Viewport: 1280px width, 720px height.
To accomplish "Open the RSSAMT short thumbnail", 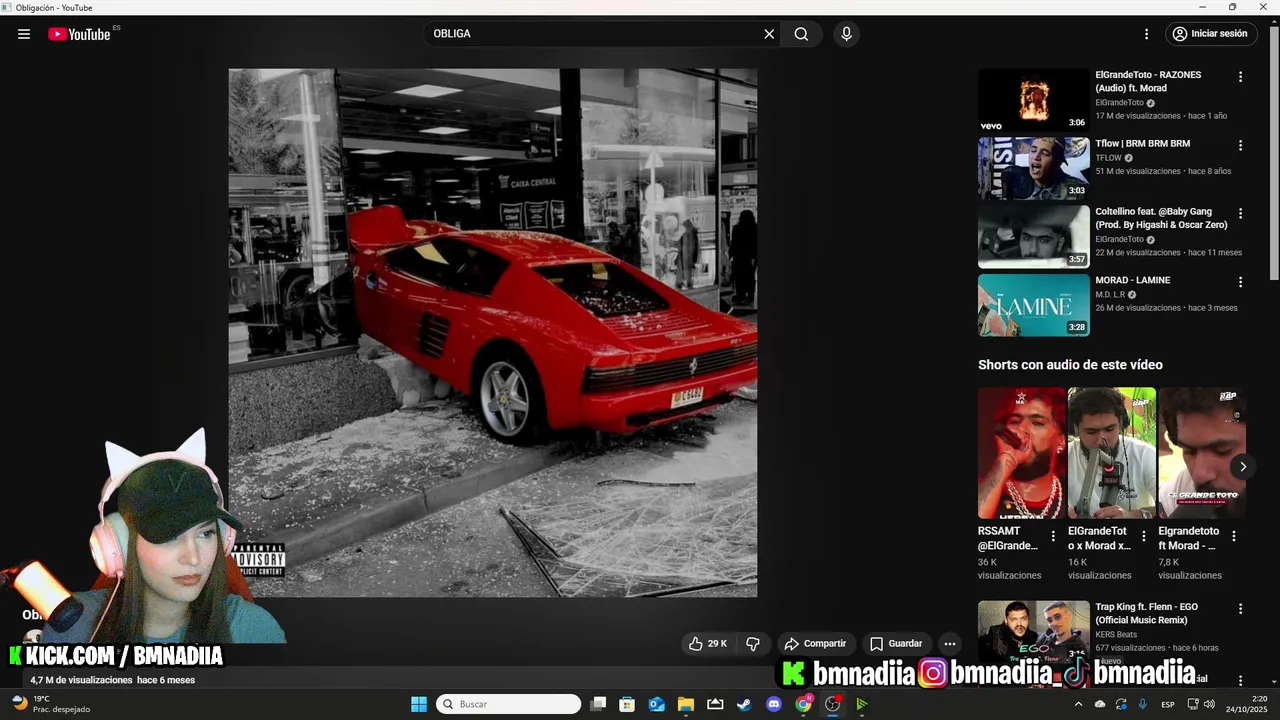I will click(x=1021, y=453).
